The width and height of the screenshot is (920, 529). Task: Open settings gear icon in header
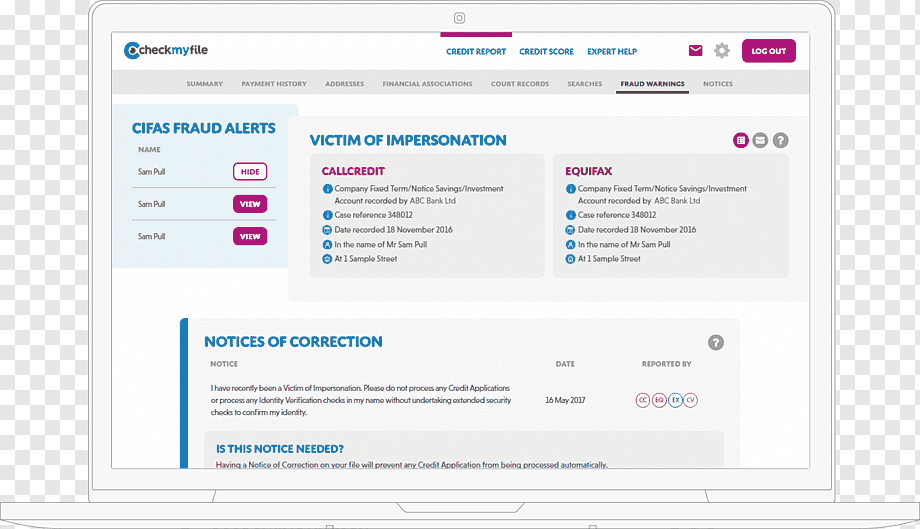(722, 50)
